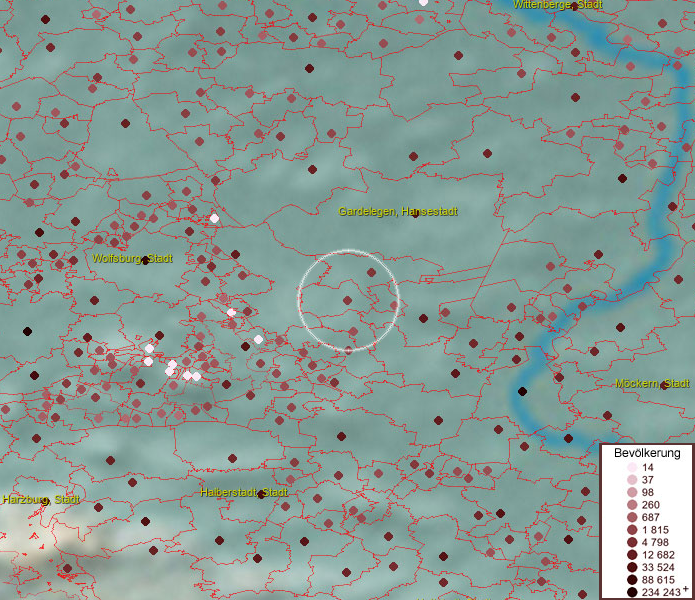Image resolution: width=695 pixels, height=600 pixels.
Task: Select the "Wolfsburg, Stadt" label
Action: pos(132,258)
